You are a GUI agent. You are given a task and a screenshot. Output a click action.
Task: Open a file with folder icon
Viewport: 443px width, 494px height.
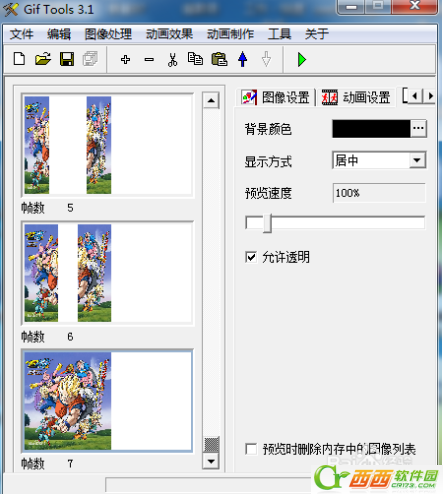pyautogui.click(x=43, y=59)
